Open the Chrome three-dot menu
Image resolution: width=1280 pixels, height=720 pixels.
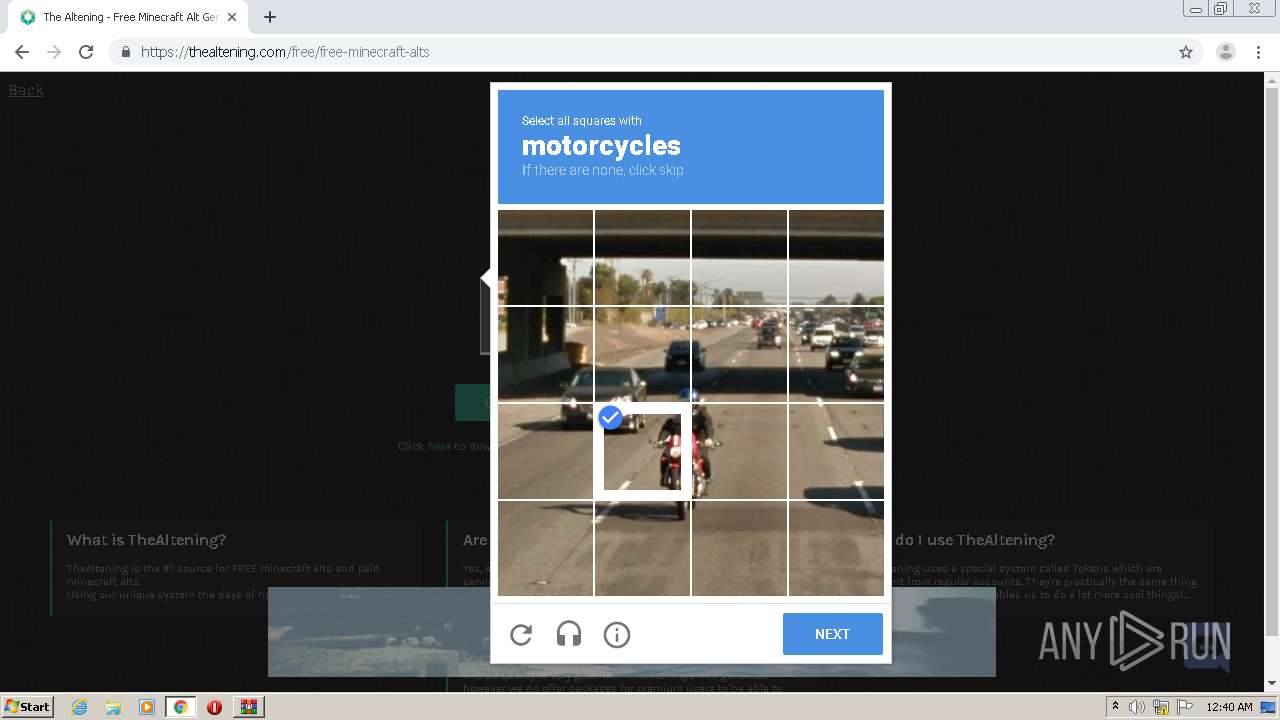point(1258,52)
